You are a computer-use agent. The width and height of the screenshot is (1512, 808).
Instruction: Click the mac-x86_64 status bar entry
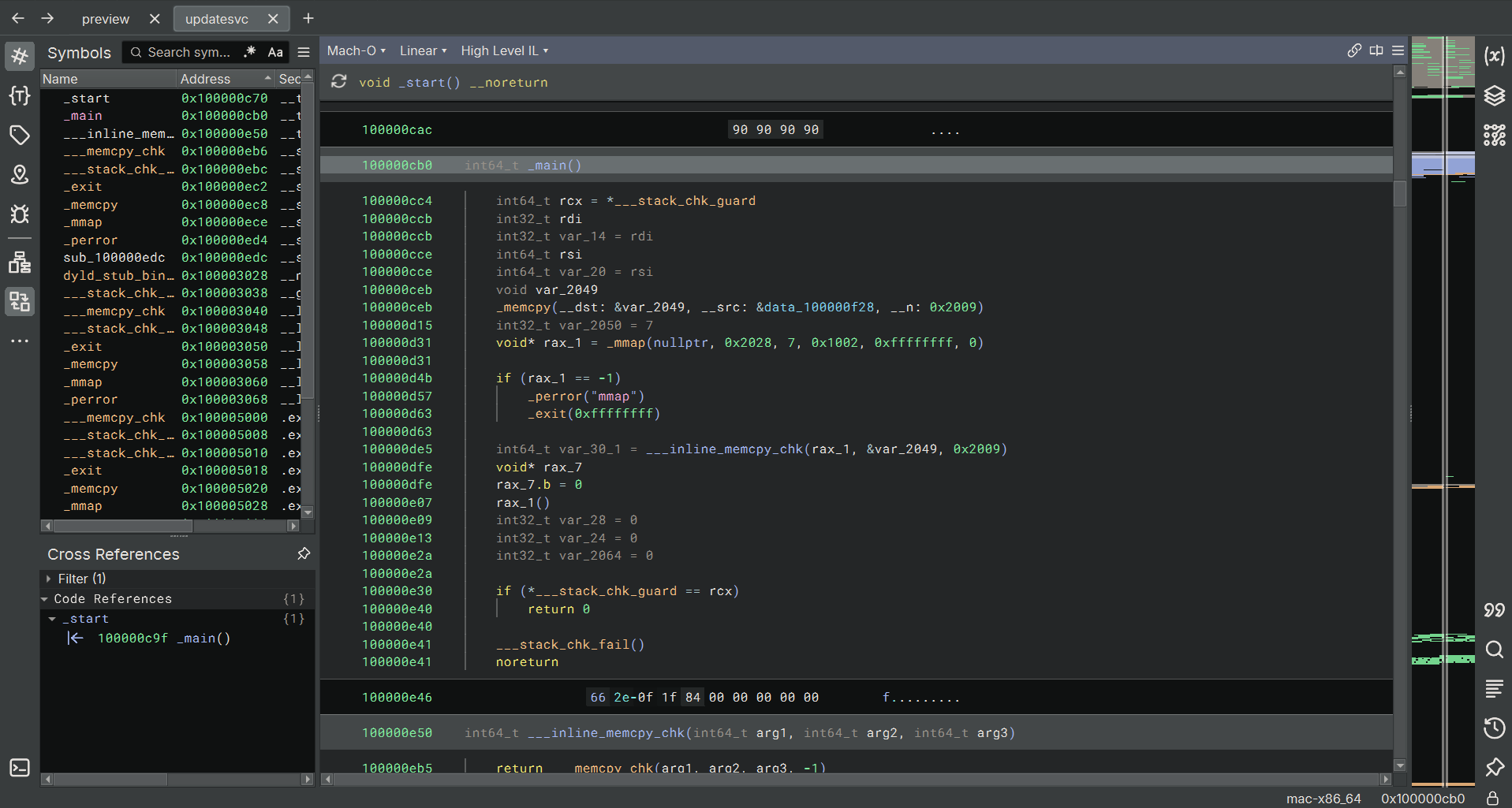click(x=1323, y=799)
